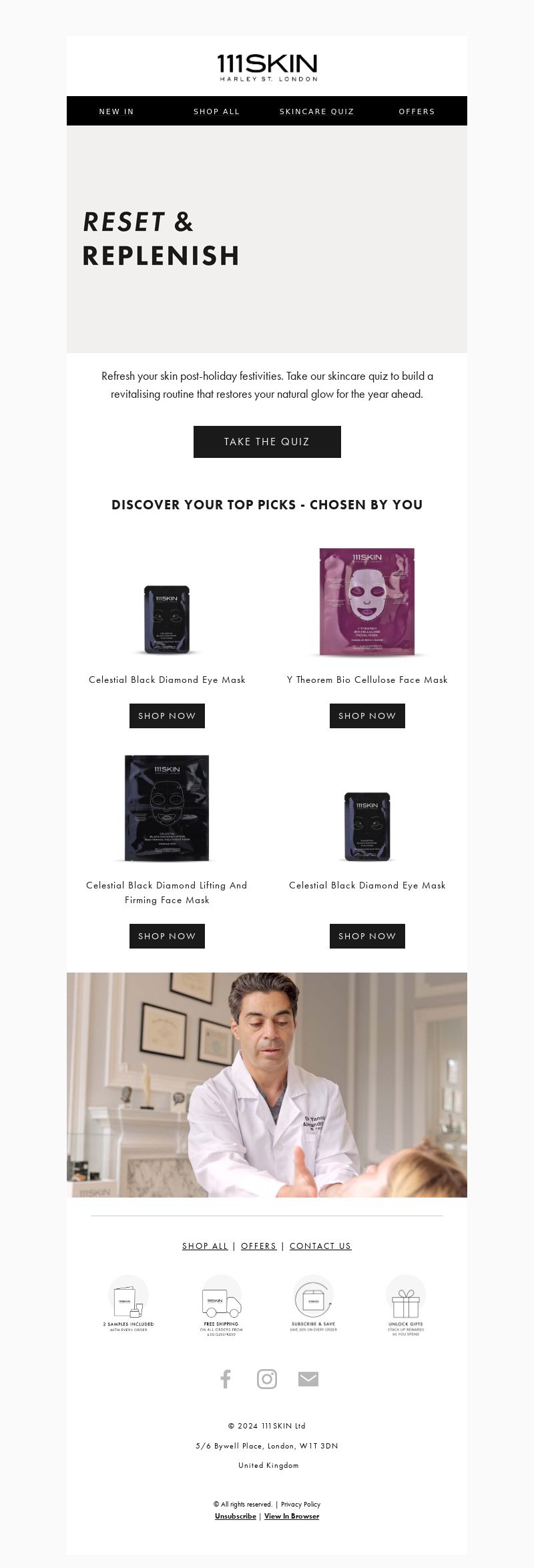
Task: Open the Instagram social icon
Action: (x=267, y=1379)
